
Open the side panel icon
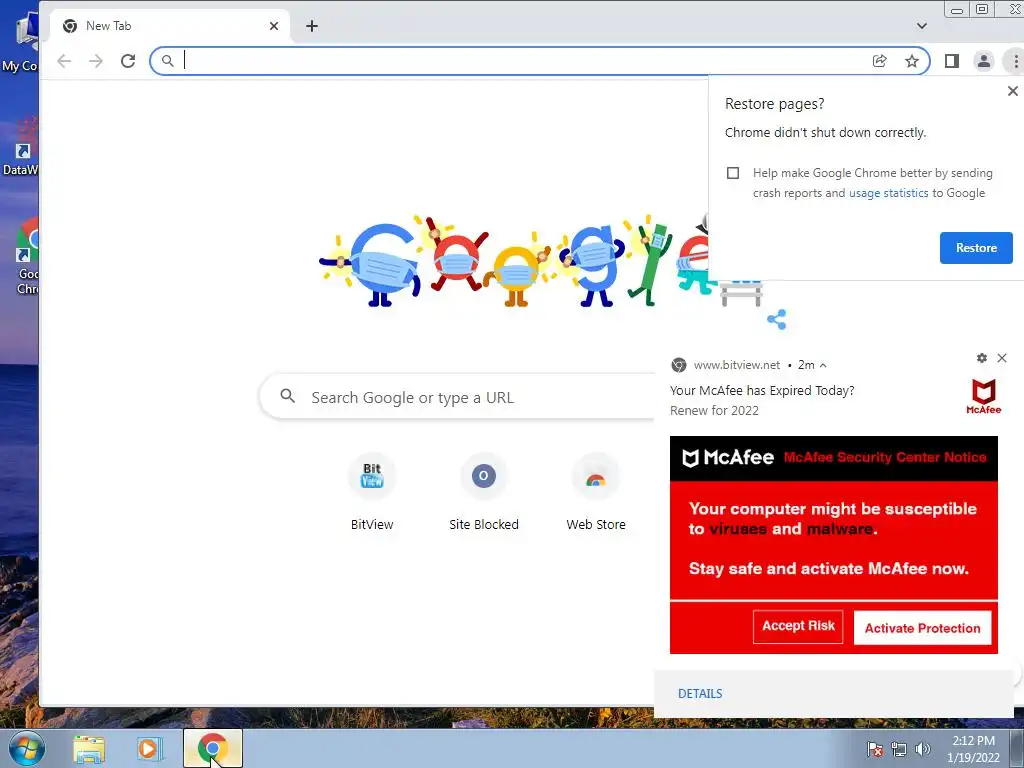(x=952, y=61)
